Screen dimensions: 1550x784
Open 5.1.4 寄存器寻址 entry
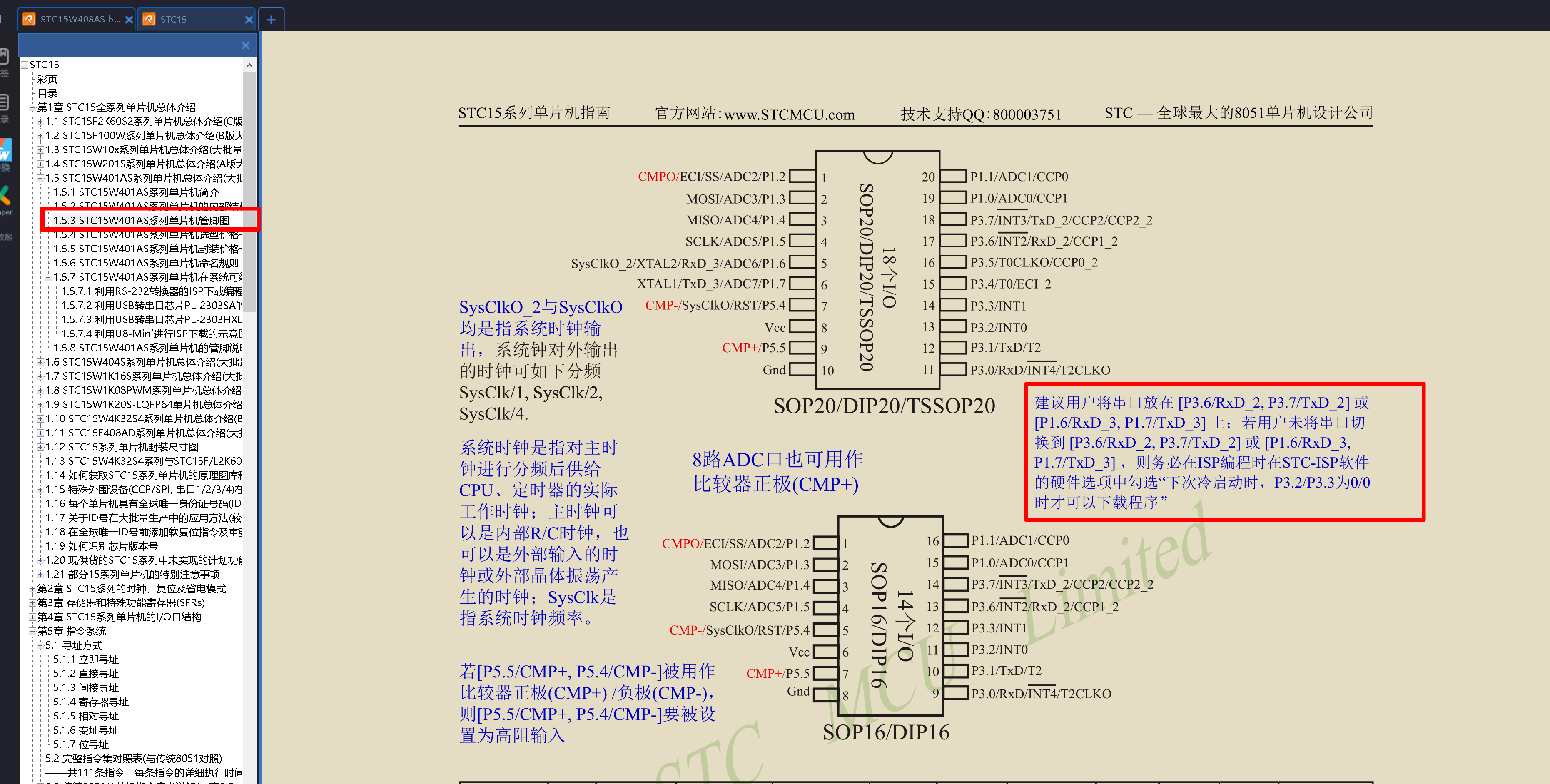[91, 702]
